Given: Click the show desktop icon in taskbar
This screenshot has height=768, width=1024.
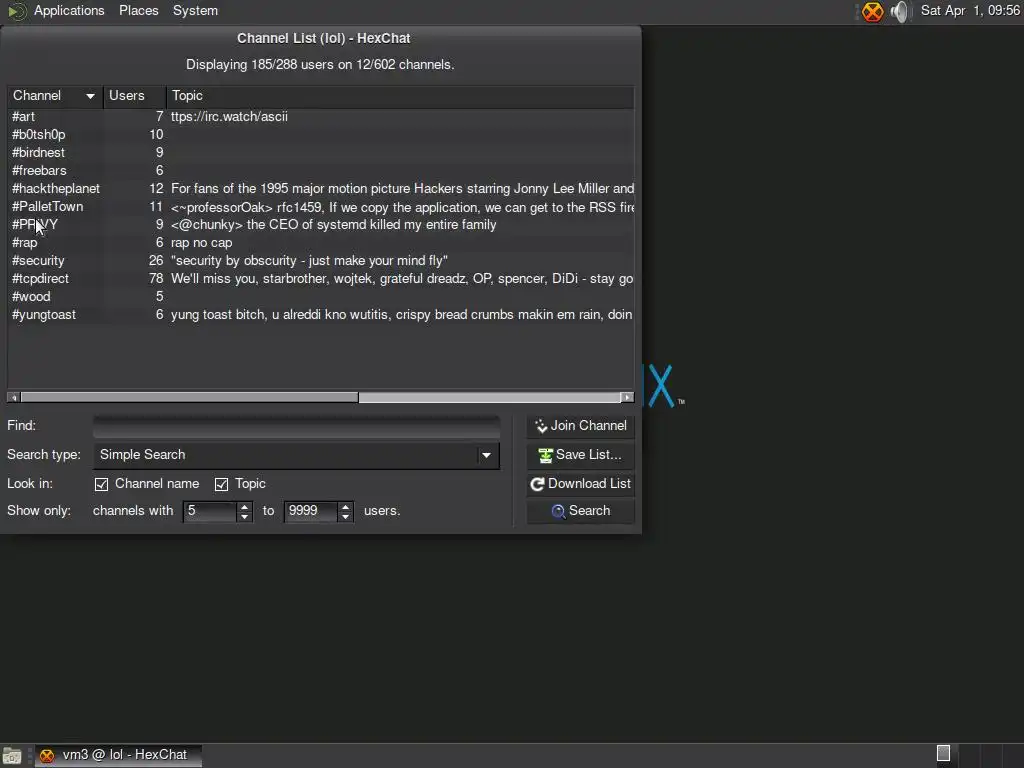Looking at the screenshot, I should point(12,756).
